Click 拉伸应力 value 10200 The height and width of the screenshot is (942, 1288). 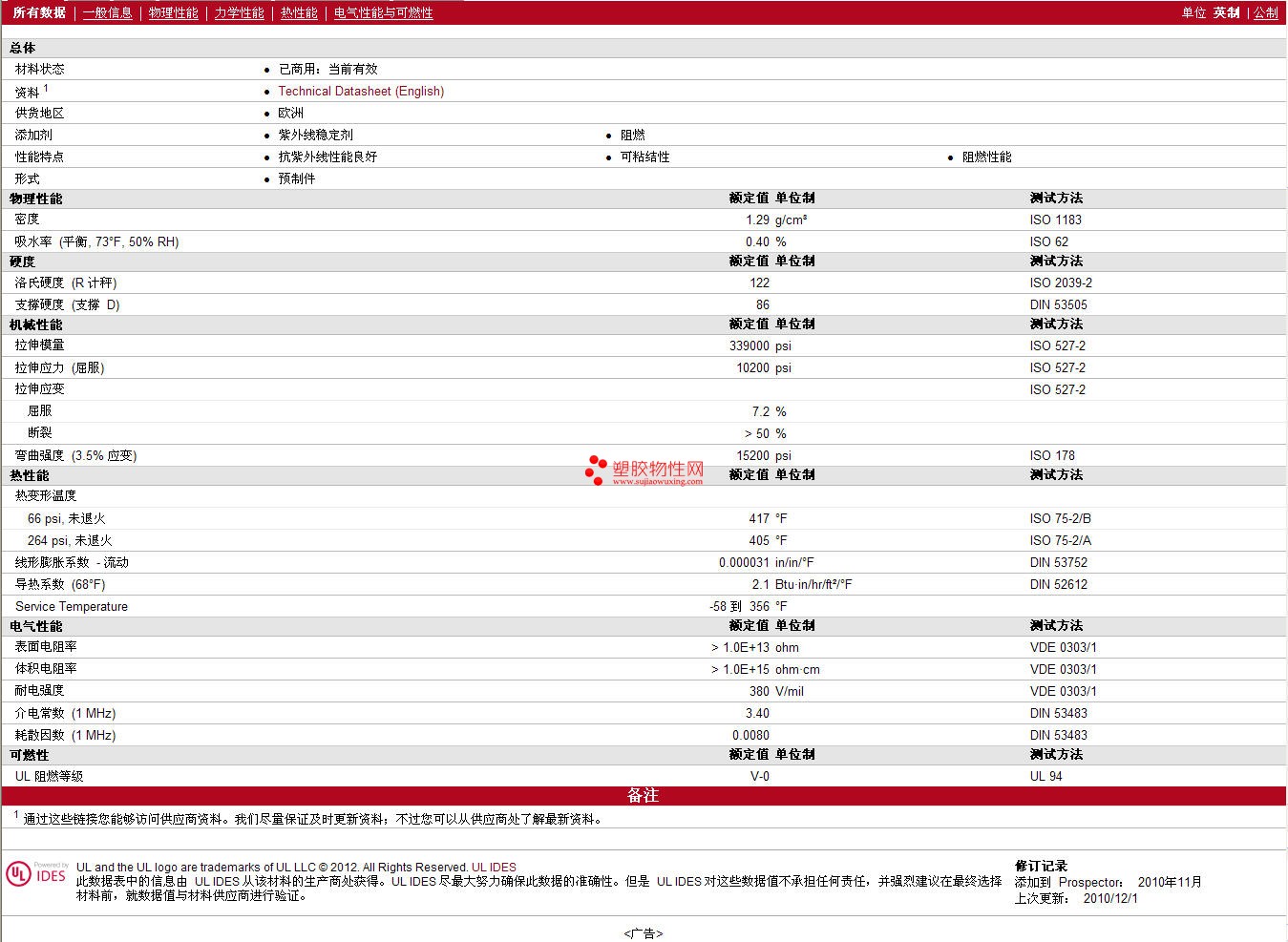[x=752, y=367]
